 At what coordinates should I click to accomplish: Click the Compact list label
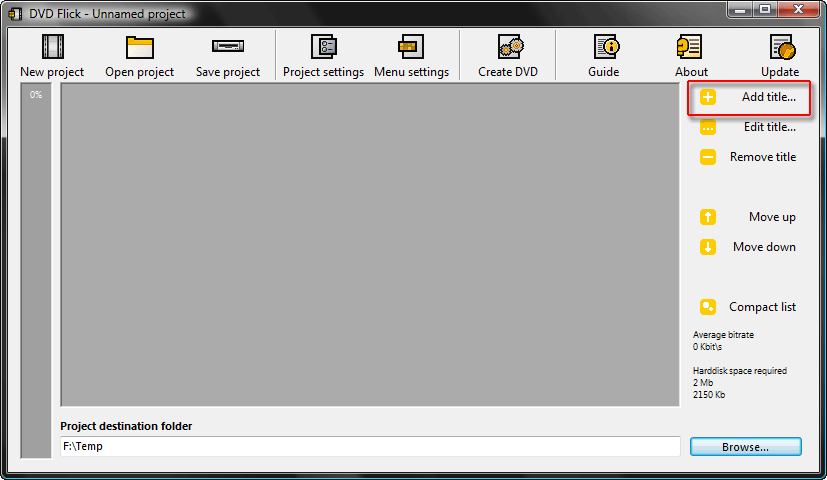click(x=762, y=307)
